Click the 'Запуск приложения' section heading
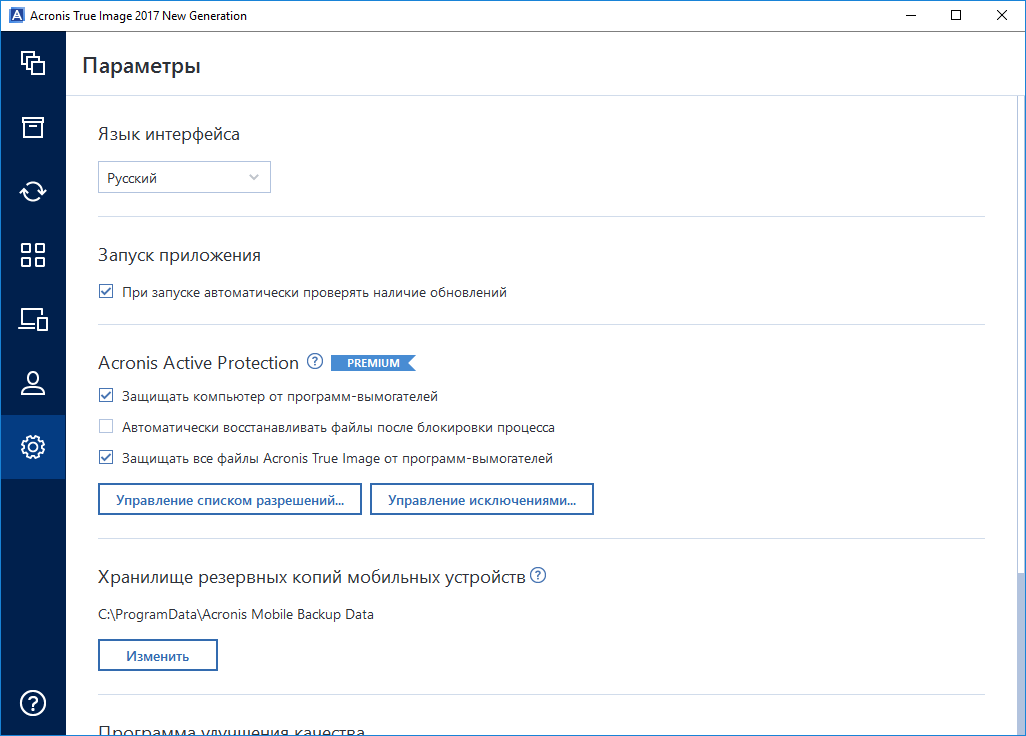The image size is (1026, 736). coord(179,254)
